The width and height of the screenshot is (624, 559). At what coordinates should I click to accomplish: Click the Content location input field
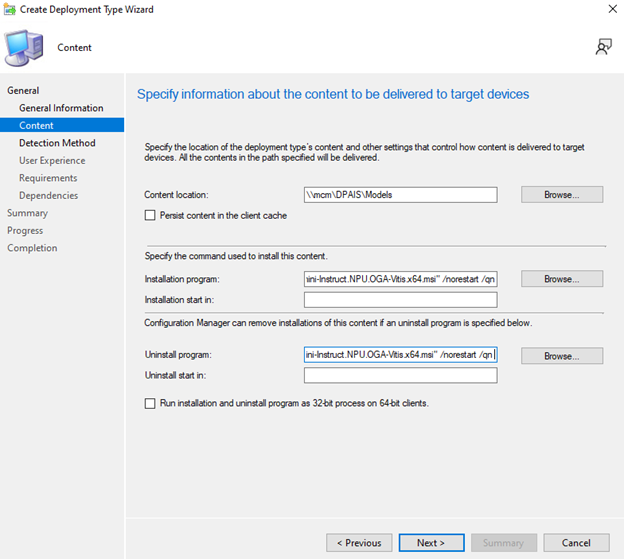point(401,195)
